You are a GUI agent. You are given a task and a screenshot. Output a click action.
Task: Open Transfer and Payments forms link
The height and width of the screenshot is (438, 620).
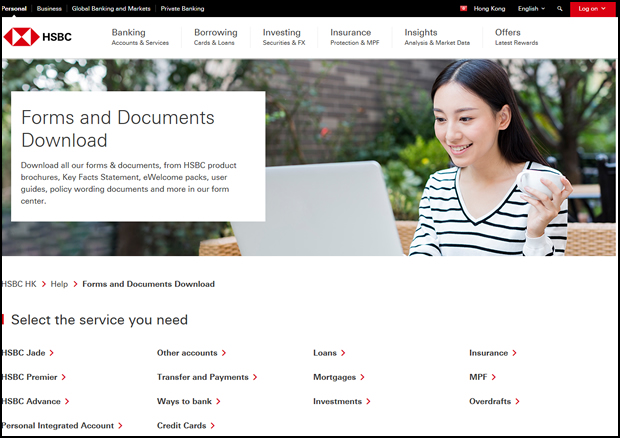[203, 378]
